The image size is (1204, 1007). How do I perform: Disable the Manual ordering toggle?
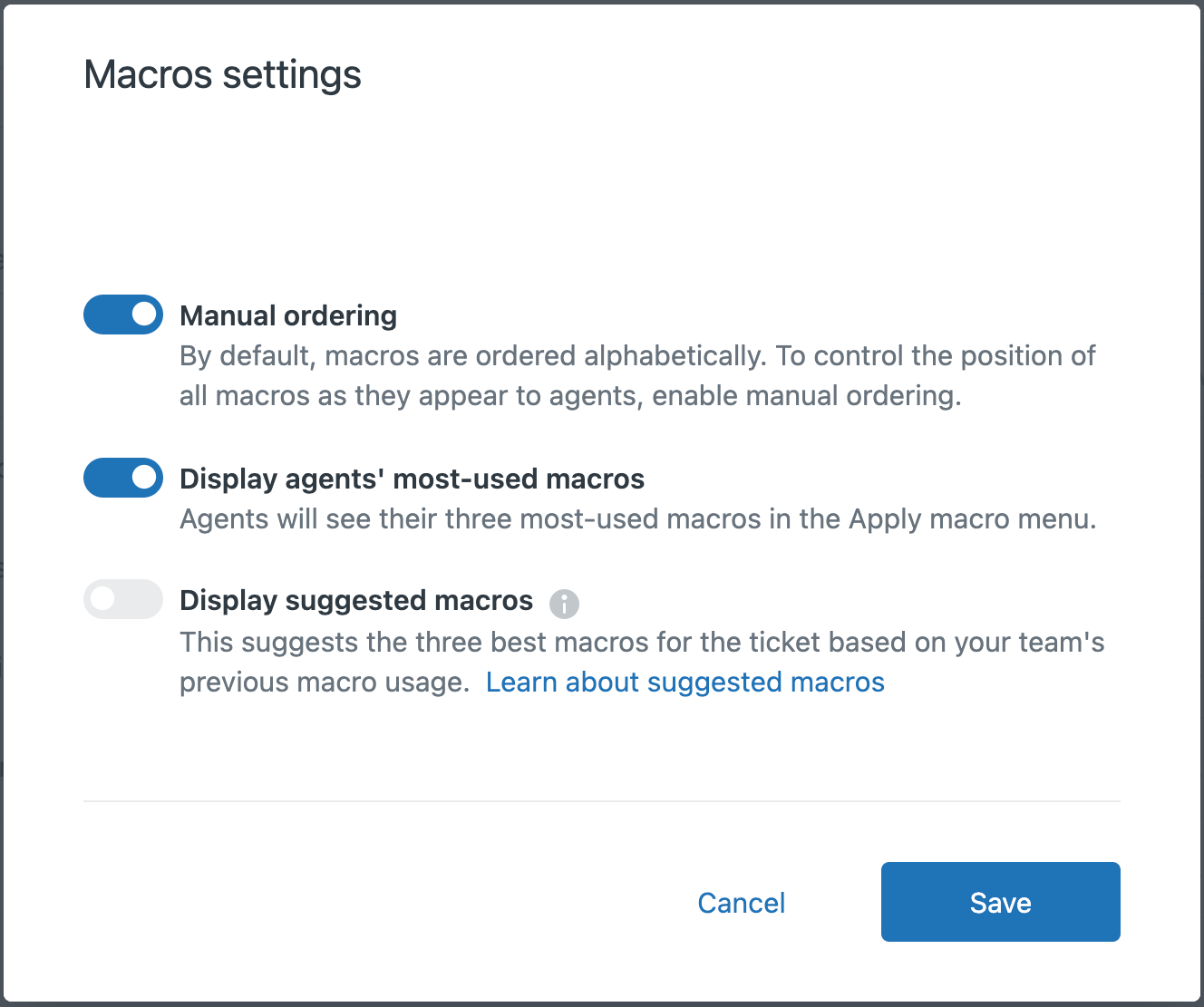pos(122,315)
